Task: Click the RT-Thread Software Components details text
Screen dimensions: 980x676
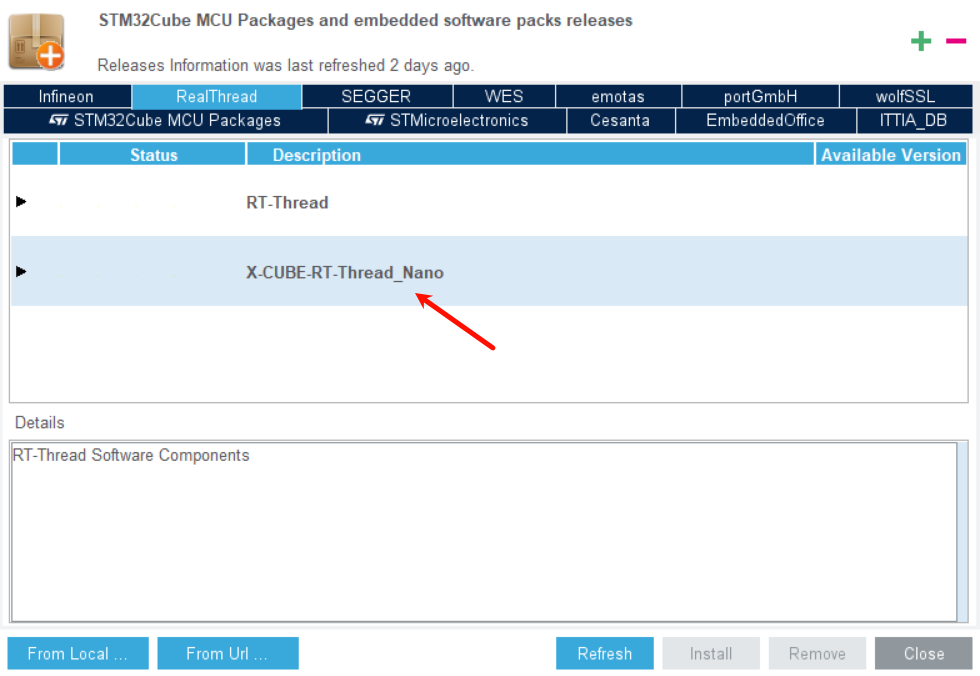Action: pos(131,455)
